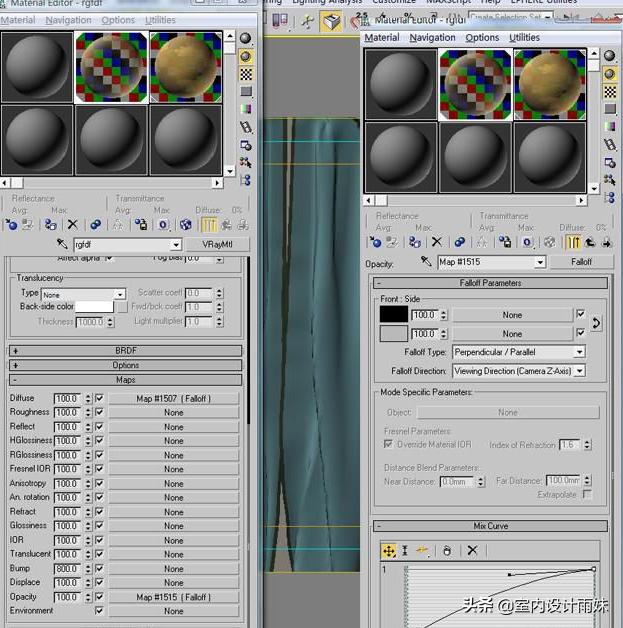Click Opacity Map #1515 (Falloff) button
The height and width of the screenshot is (628, 623).
coord(173,597)
